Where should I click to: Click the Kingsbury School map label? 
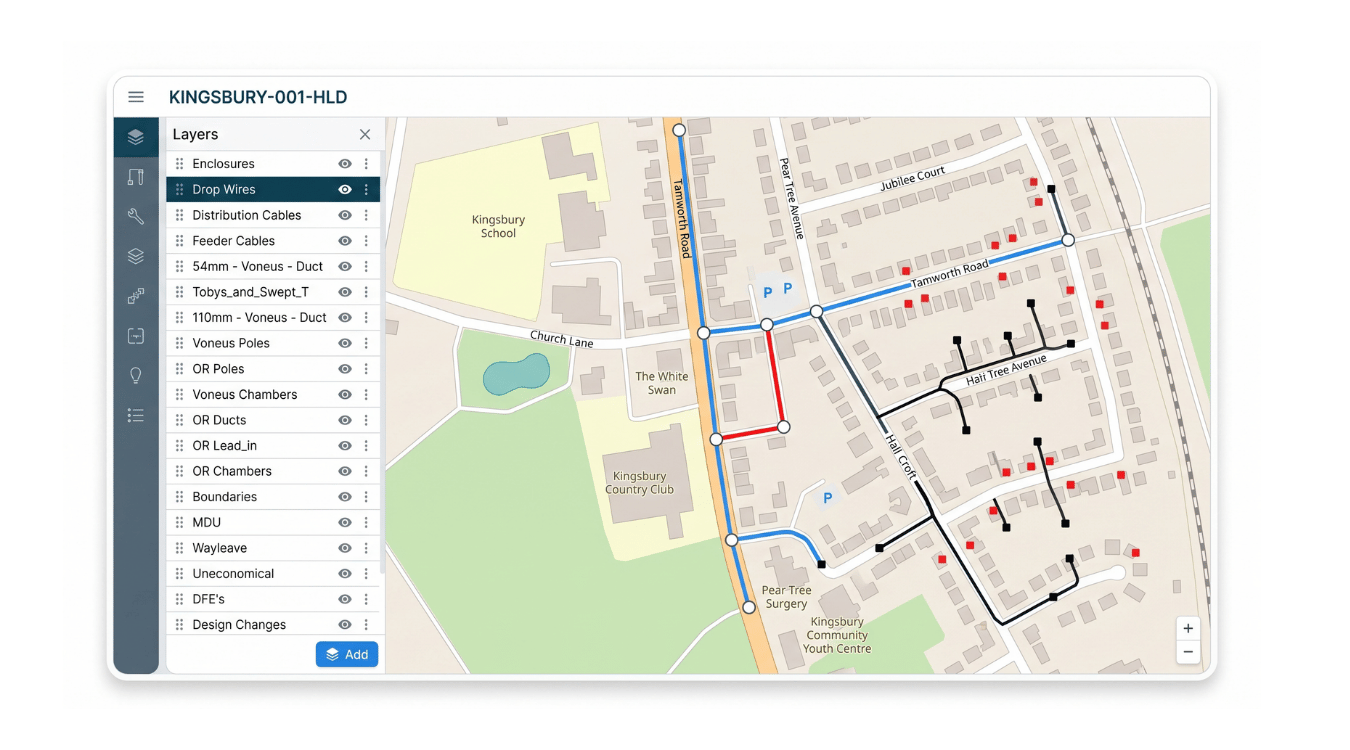coord(498,226)
